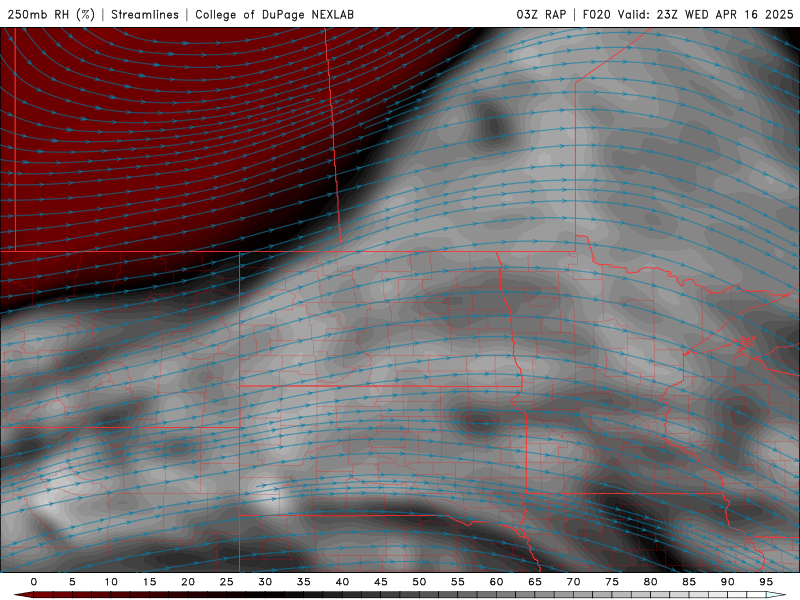Select the "95" colorbar tick label
The width and height of the screenshot is (800, 600).
(x=766, y=582)
